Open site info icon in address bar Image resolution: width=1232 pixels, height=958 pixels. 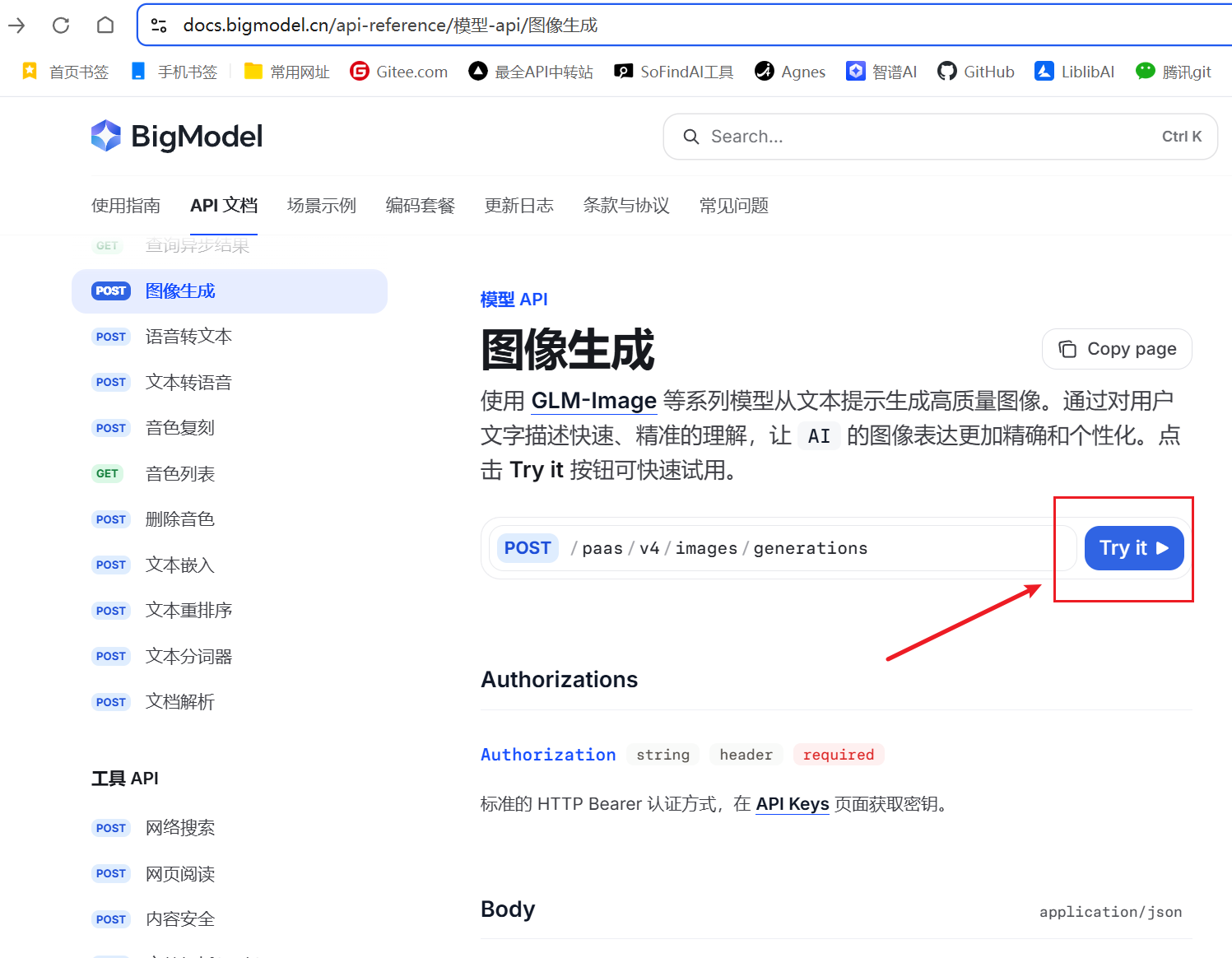[x=160, y=26]
